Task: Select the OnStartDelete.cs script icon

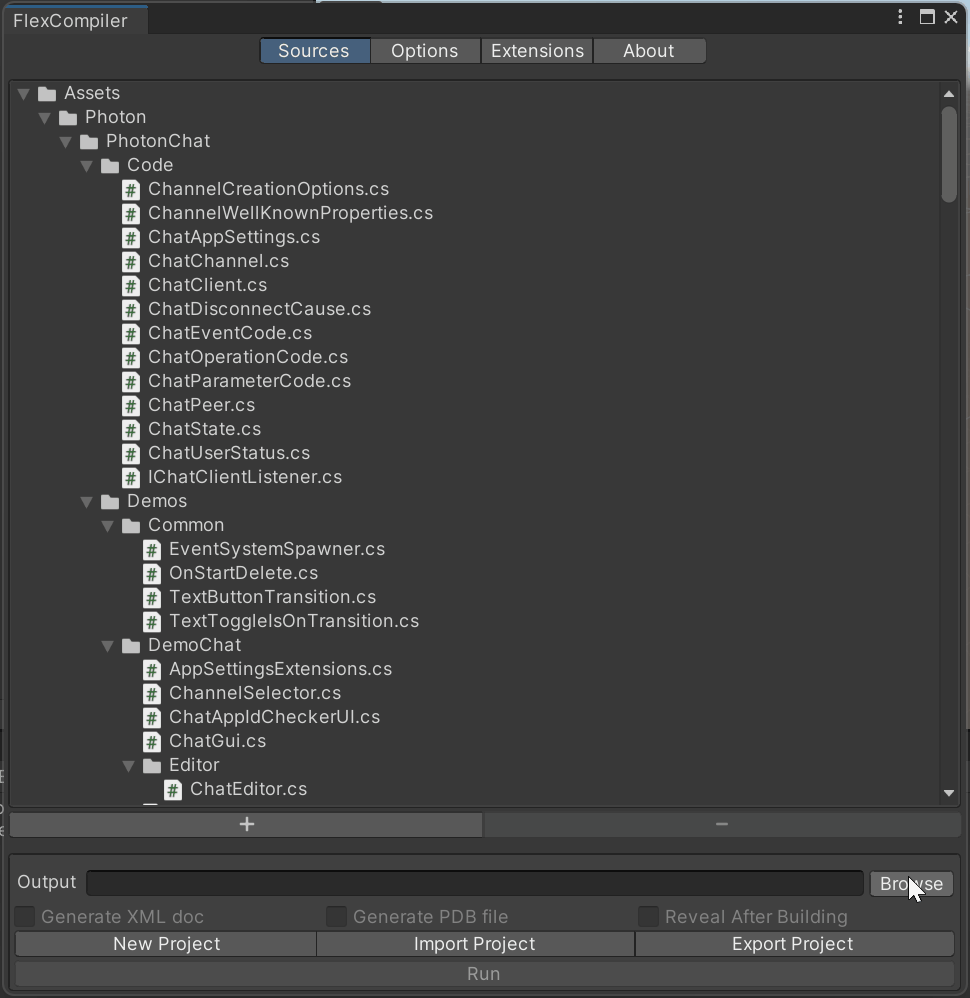Action: coord(152,573)
